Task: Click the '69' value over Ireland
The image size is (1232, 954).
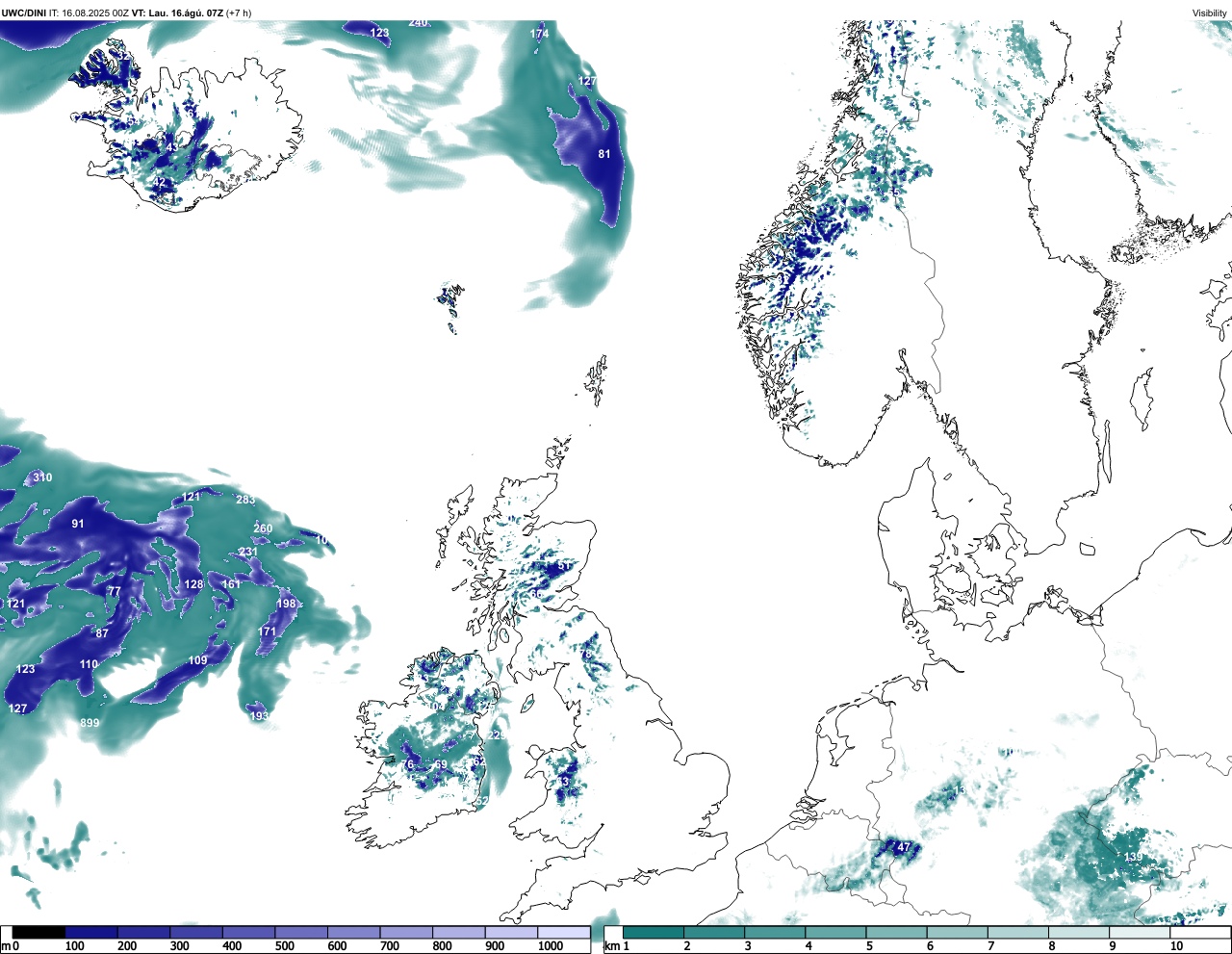Action: [441, 765]
